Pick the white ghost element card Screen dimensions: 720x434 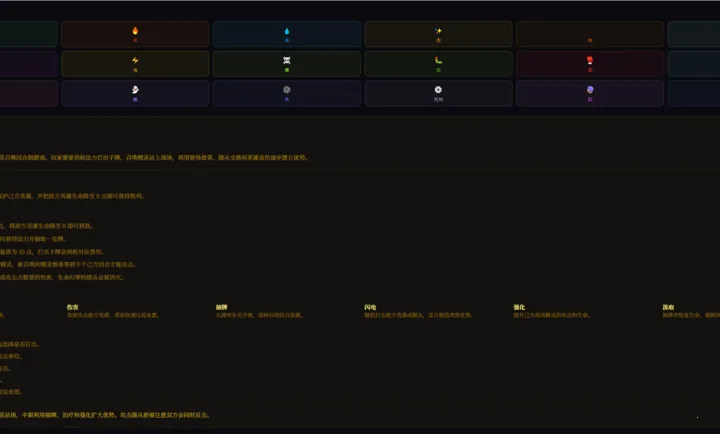point(135,93)
